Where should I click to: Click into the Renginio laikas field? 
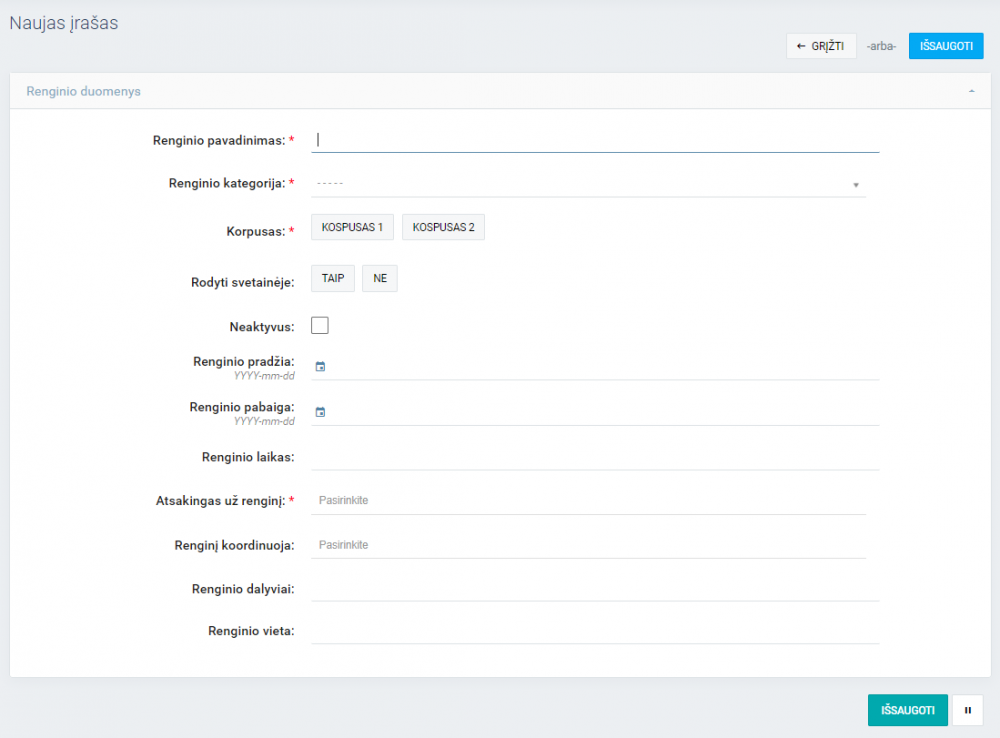(x=596, y=457)
